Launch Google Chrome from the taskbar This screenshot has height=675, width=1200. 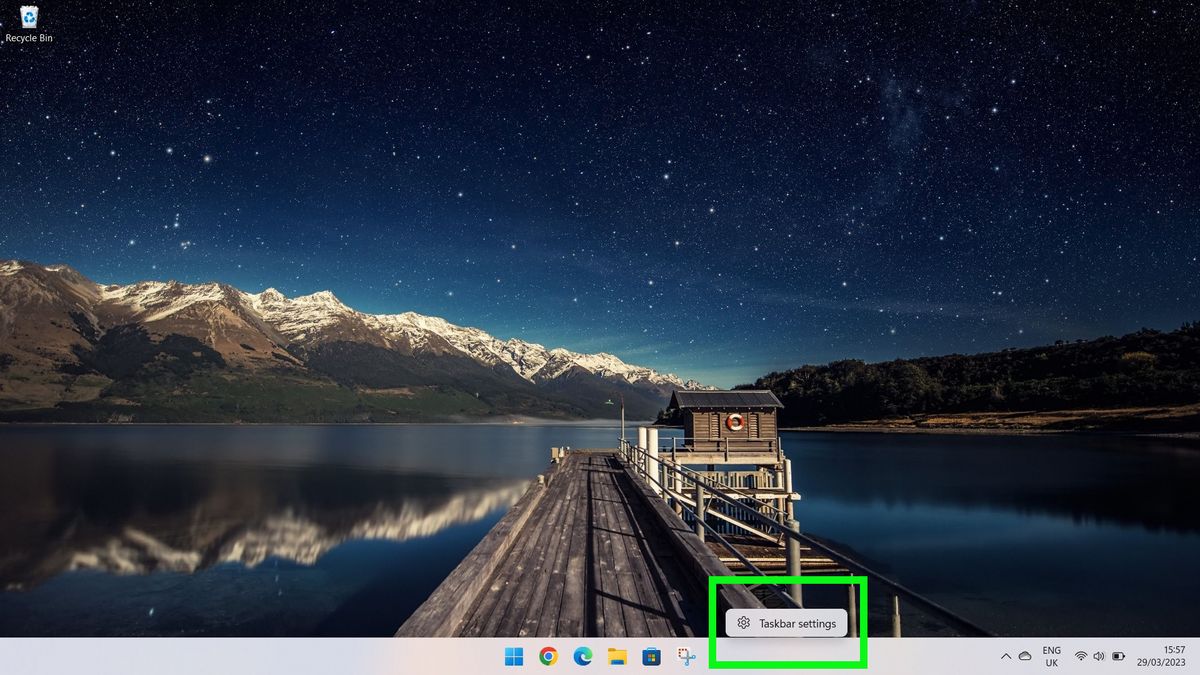point(548,657)
